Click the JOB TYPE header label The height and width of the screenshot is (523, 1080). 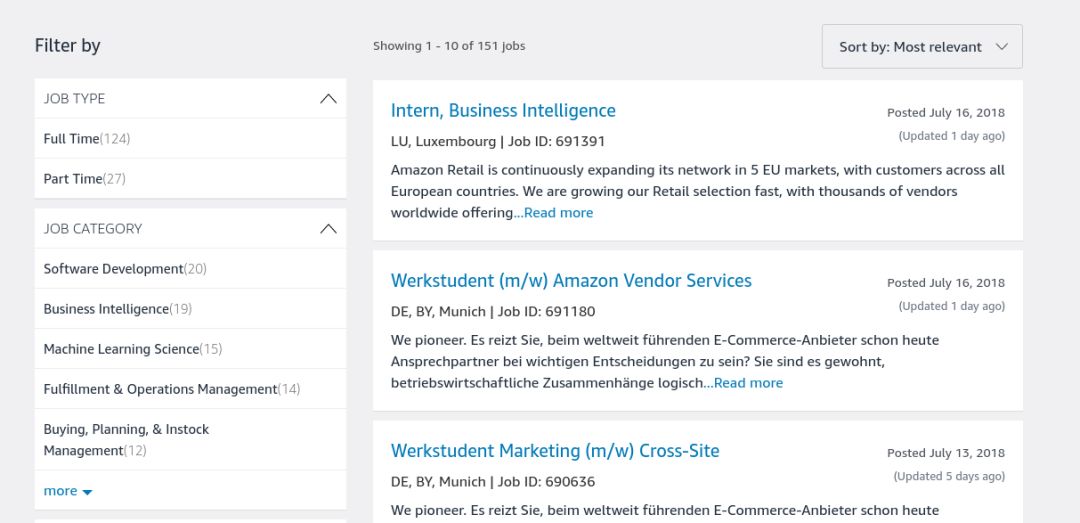click(74, 99)
